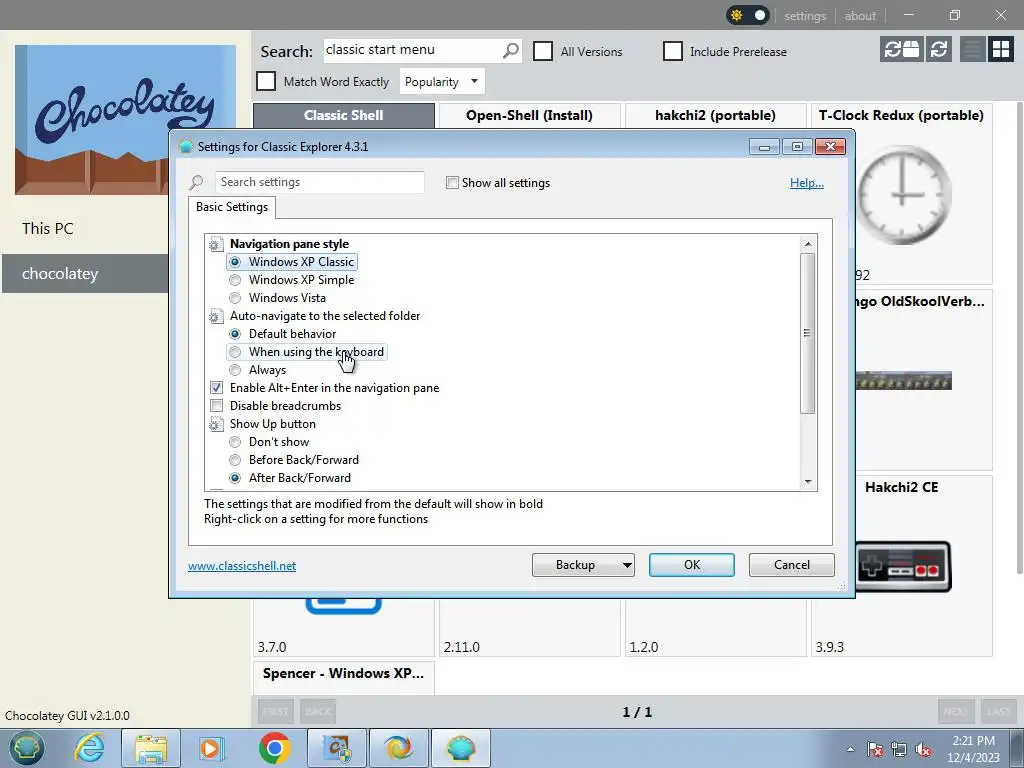Viewport: 1024px width, 768px height.
Task: Click the refresh-all packages icon
Action: (902, 49)
